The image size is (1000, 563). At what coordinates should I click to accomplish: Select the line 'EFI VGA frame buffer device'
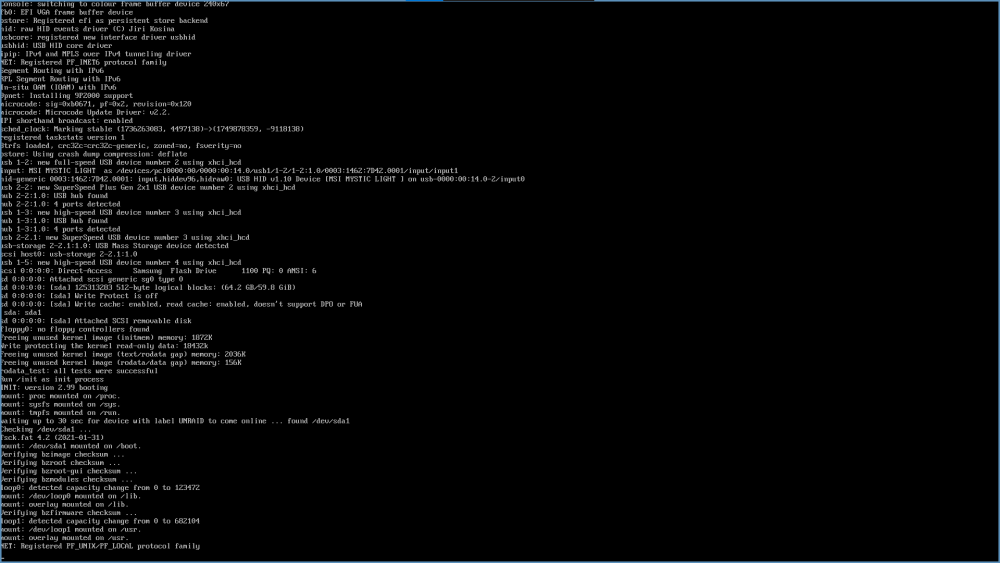point(67,12)
